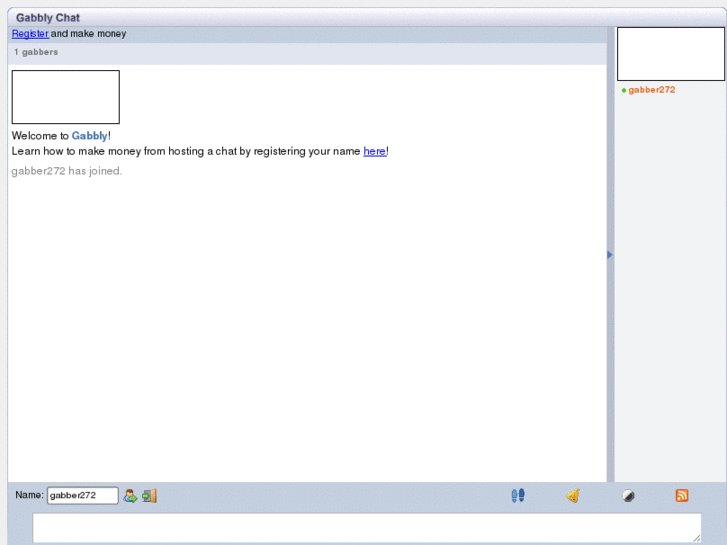Click the black-and-white contrast circle icon
727x545 pixels.
pos(628,496)
